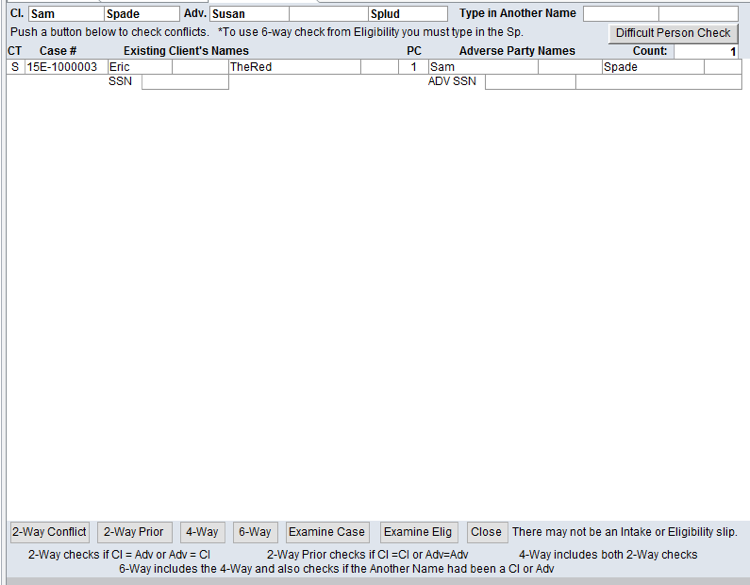Viewport: 750px width, 585px height.
Task: Select case number 15E-1000003
Action: coord(65,67)
